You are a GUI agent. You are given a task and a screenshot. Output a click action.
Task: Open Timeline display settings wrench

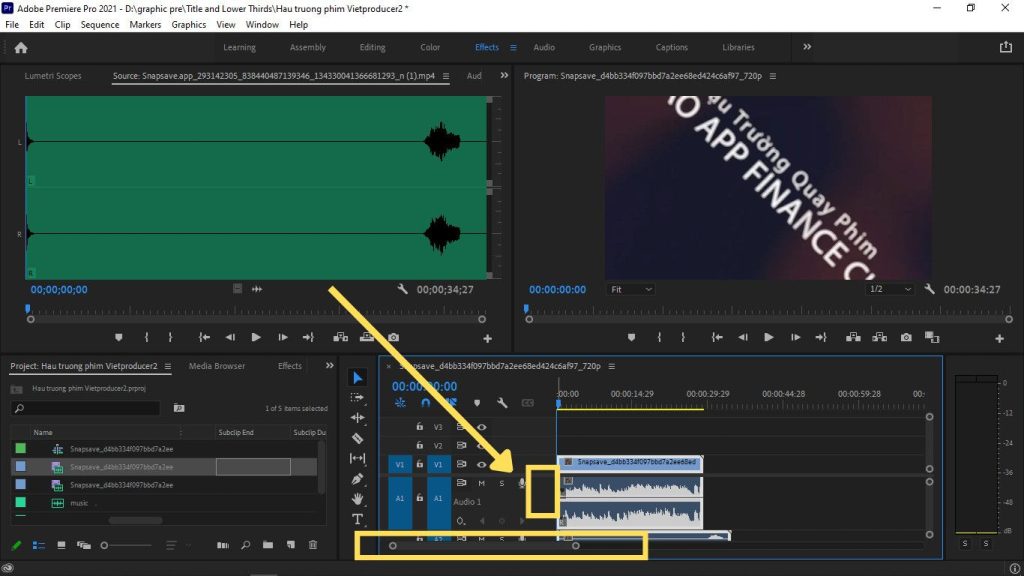(502, 403)
